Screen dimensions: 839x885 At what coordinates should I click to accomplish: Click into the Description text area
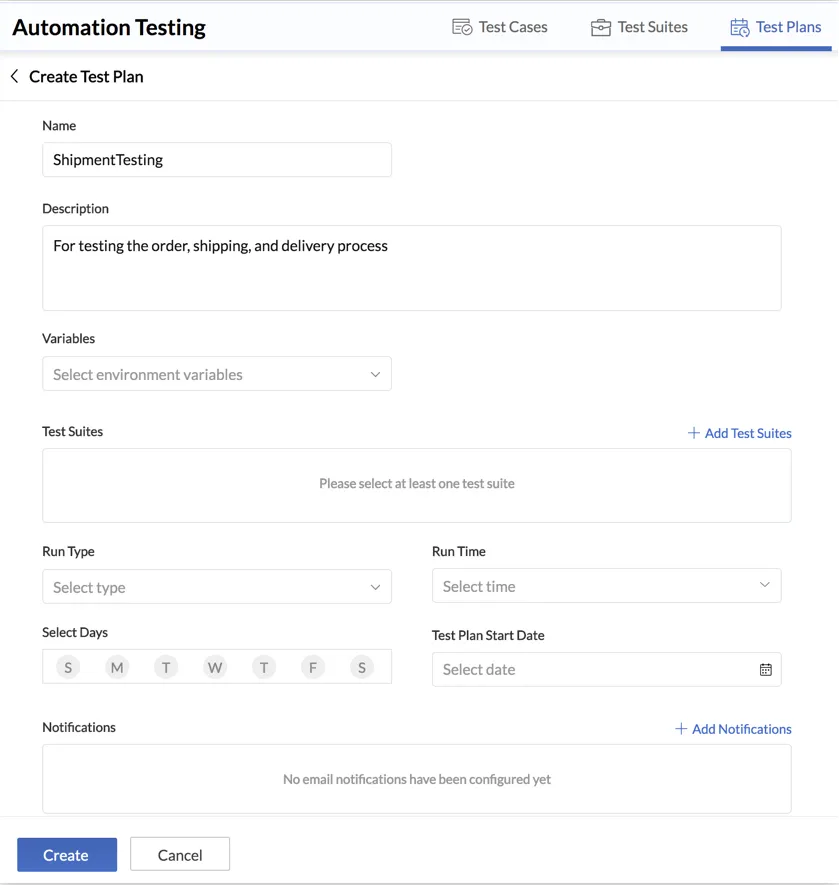(412, 268)
